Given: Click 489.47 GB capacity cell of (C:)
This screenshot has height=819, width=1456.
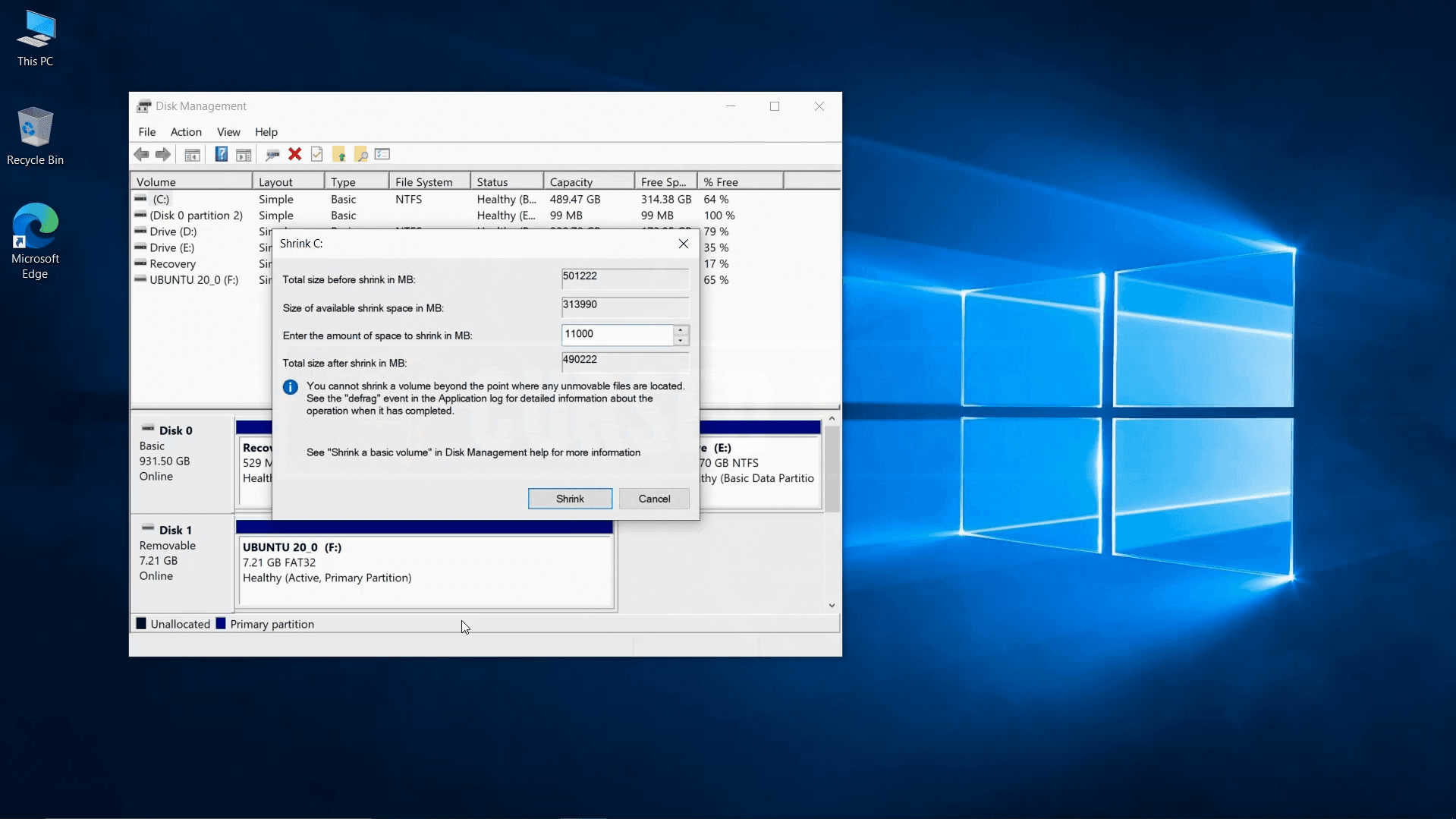Looking at the screenshot, I should point(575,199).
